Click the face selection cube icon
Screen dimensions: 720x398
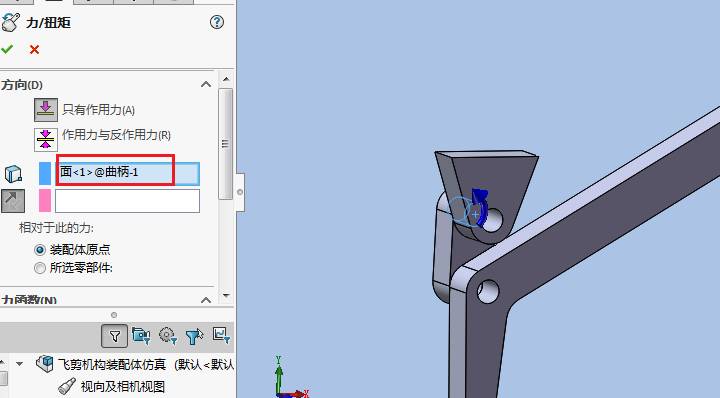point(13,174)
